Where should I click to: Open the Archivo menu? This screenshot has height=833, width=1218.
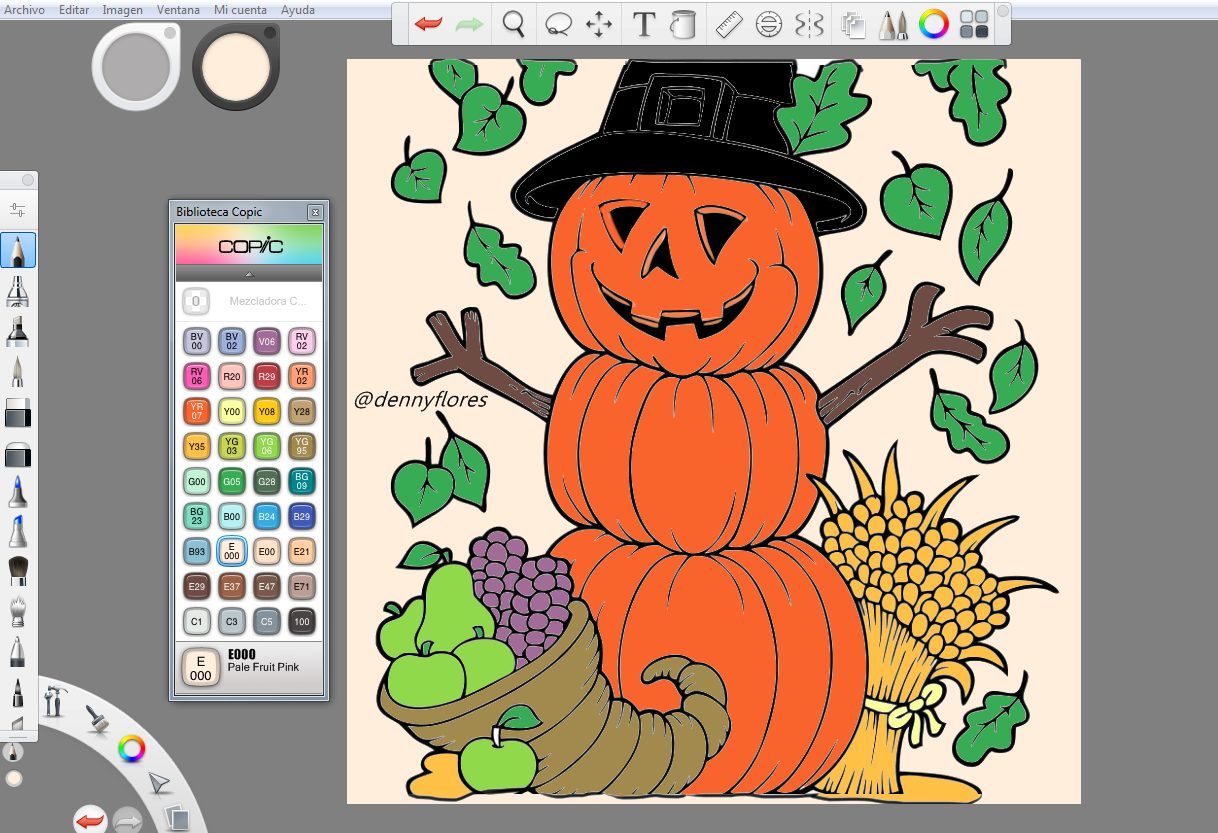coord(24,10)
